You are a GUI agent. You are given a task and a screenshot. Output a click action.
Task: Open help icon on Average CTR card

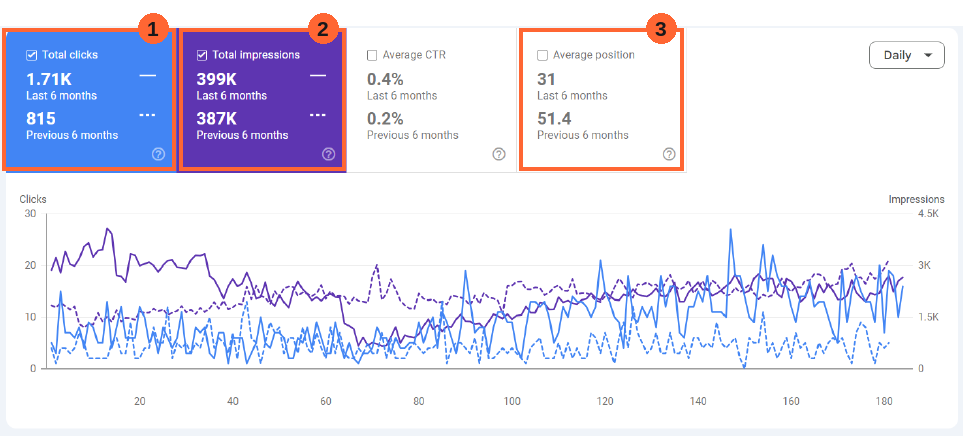499,154
